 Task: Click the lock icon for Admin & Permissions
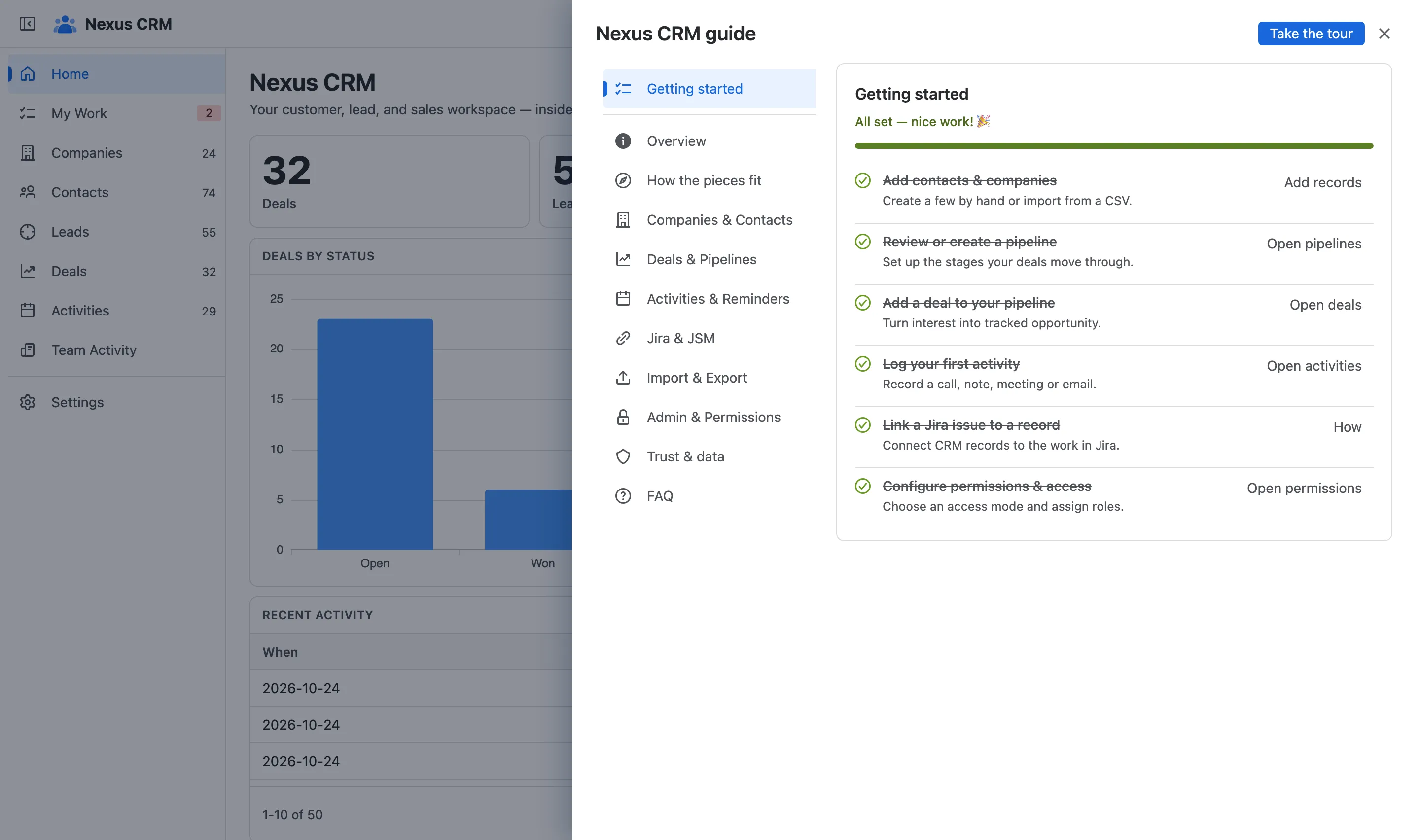point(623,417)
